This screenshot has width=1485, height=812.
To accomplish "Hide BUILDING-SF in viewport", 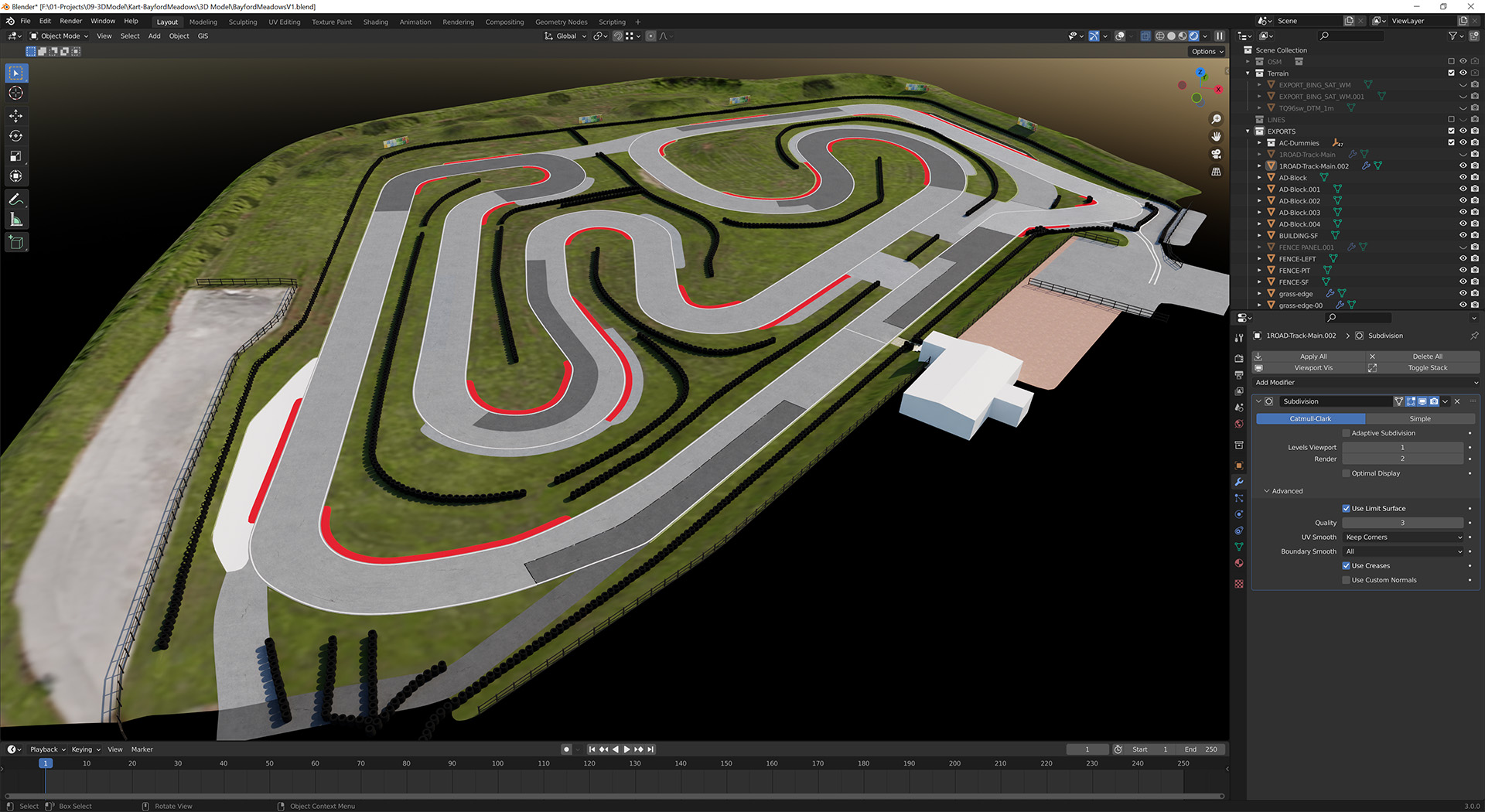I will 1463,236.
